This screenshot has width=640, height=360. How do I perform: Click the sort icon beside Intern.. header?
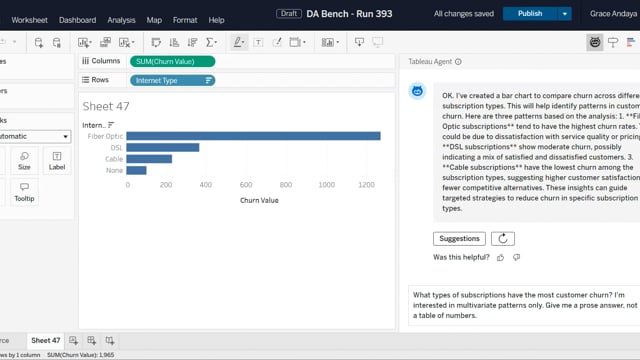coord(111,125)
